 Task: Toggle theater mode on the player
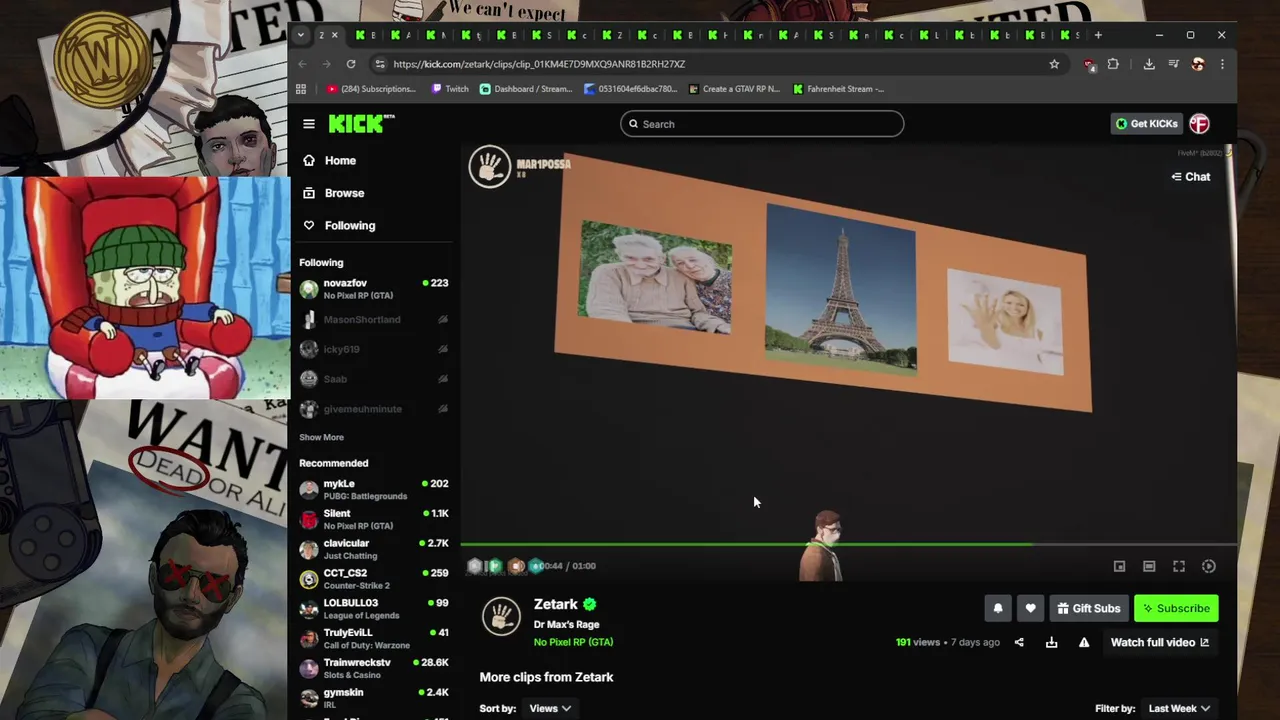1149,566
